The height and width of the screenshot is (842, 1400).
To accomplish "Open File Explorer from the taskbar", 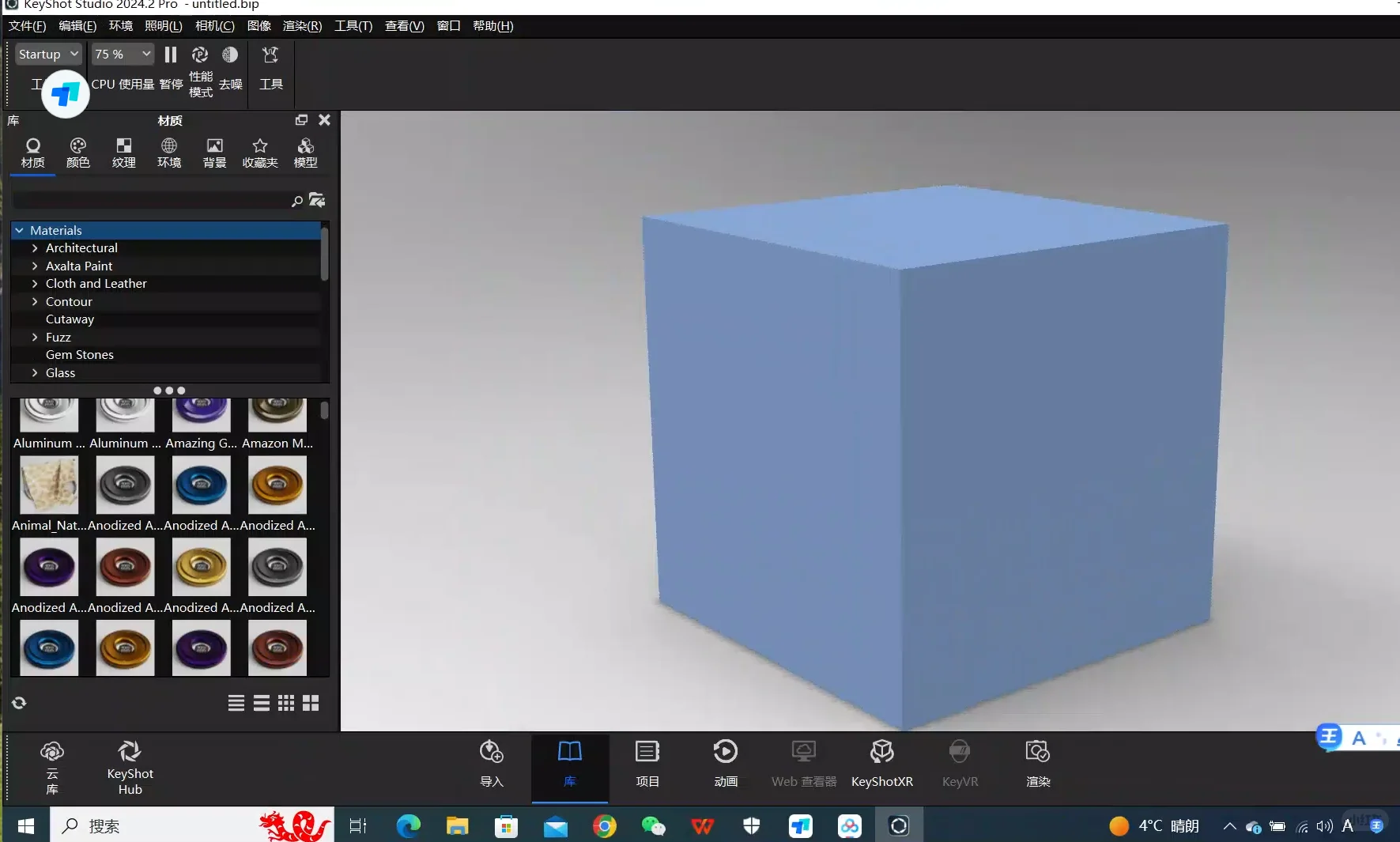I will point(457,826).
